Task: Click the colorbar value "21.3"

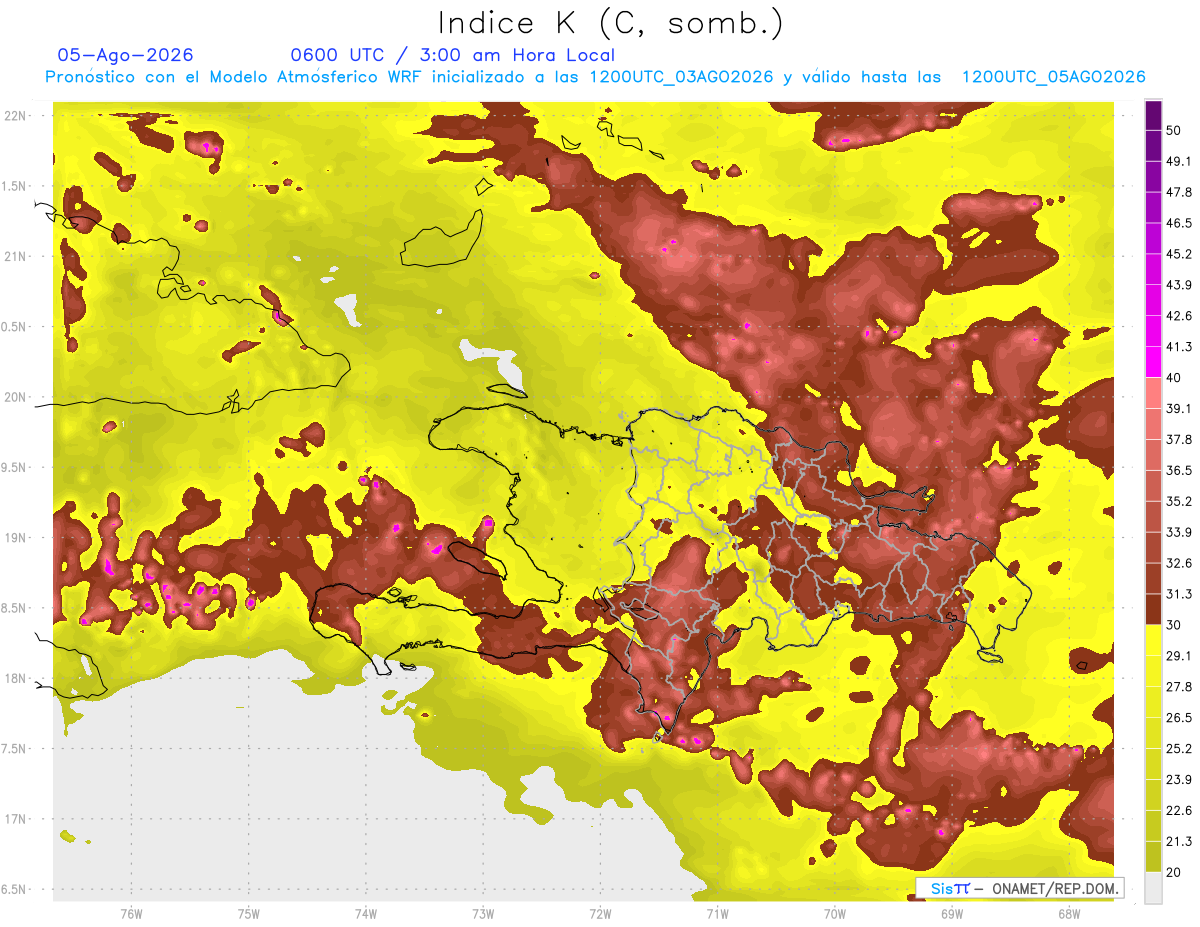Action: click(x=1179, y=841)
